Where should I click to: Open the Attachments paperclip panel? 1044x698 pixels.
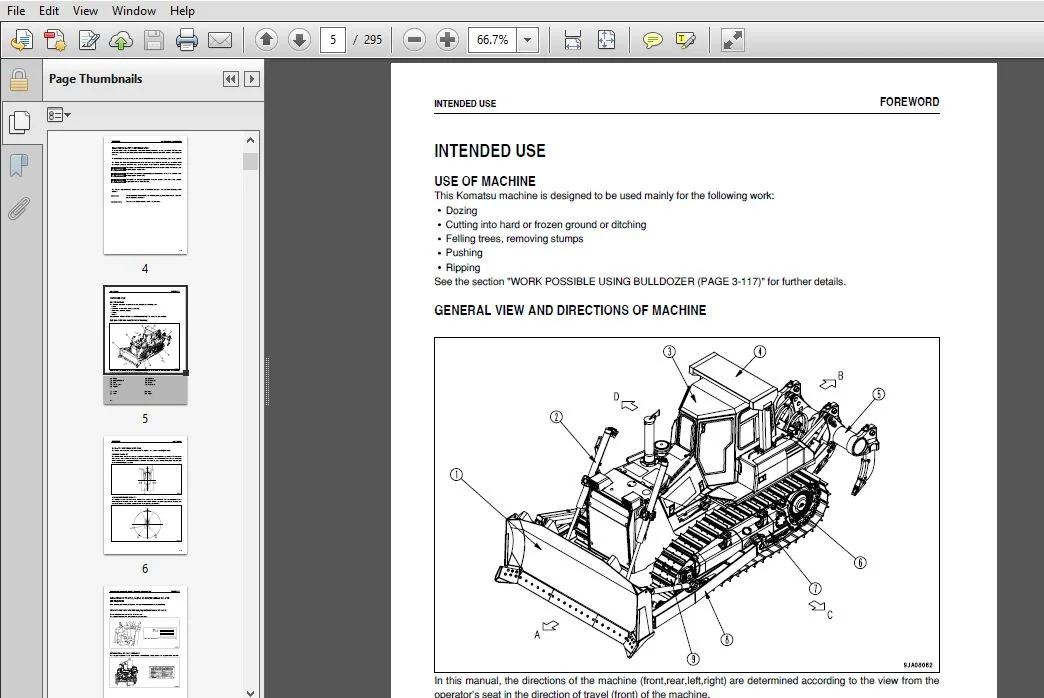pyautogui.click(x=19, y=208)
